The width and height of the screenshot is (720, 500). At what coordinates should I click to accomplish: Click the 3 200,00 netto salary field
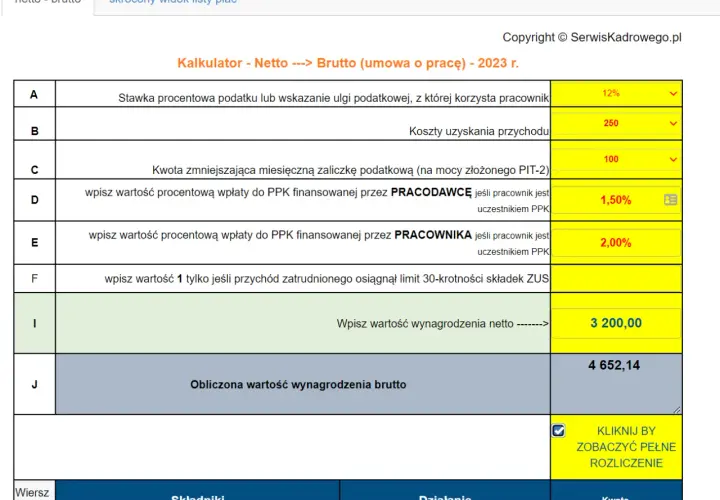[616, 323]
